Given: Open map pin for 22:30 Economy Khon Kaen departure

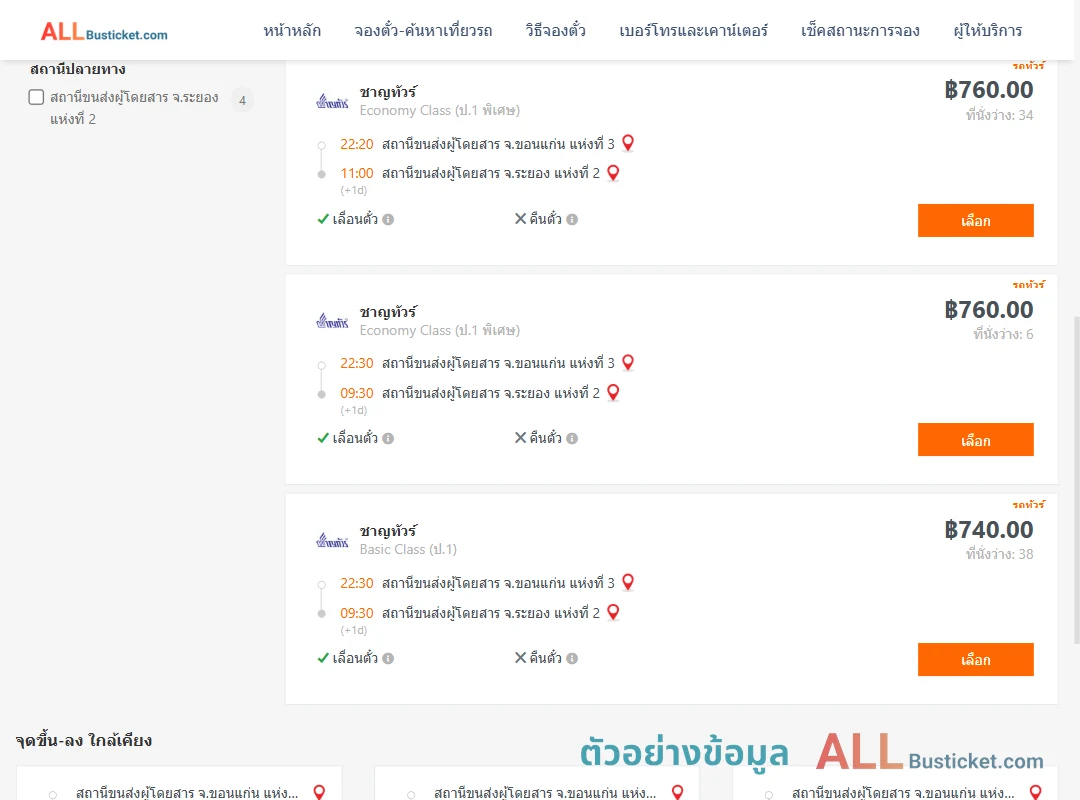Looking at the screenshot, I should click(x=627, y=362).
